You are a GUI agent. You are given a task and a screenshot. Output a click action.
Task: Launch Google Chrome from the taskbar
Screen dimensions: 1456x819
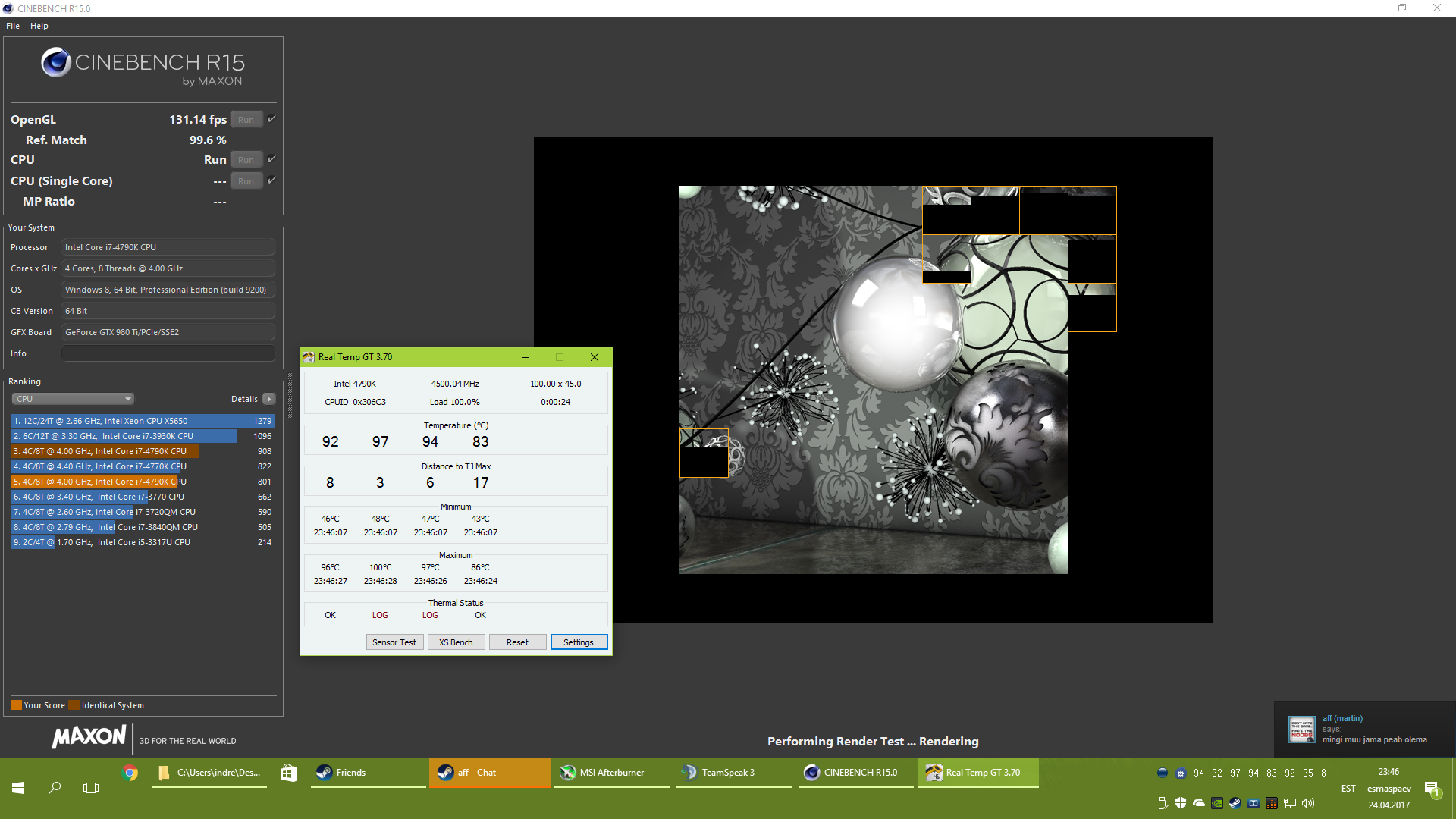point(130,773)
